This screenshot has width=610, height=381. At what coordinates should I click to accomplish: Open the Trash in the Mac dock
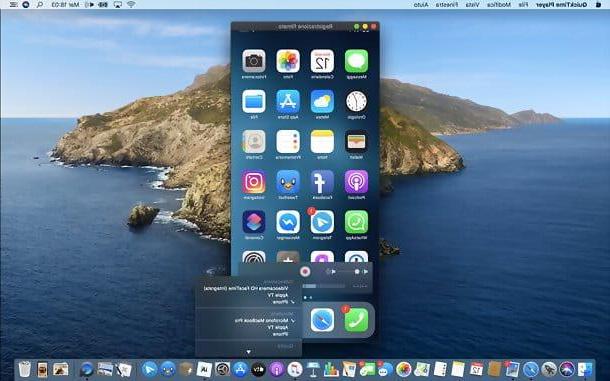click(x=25, y=369)
